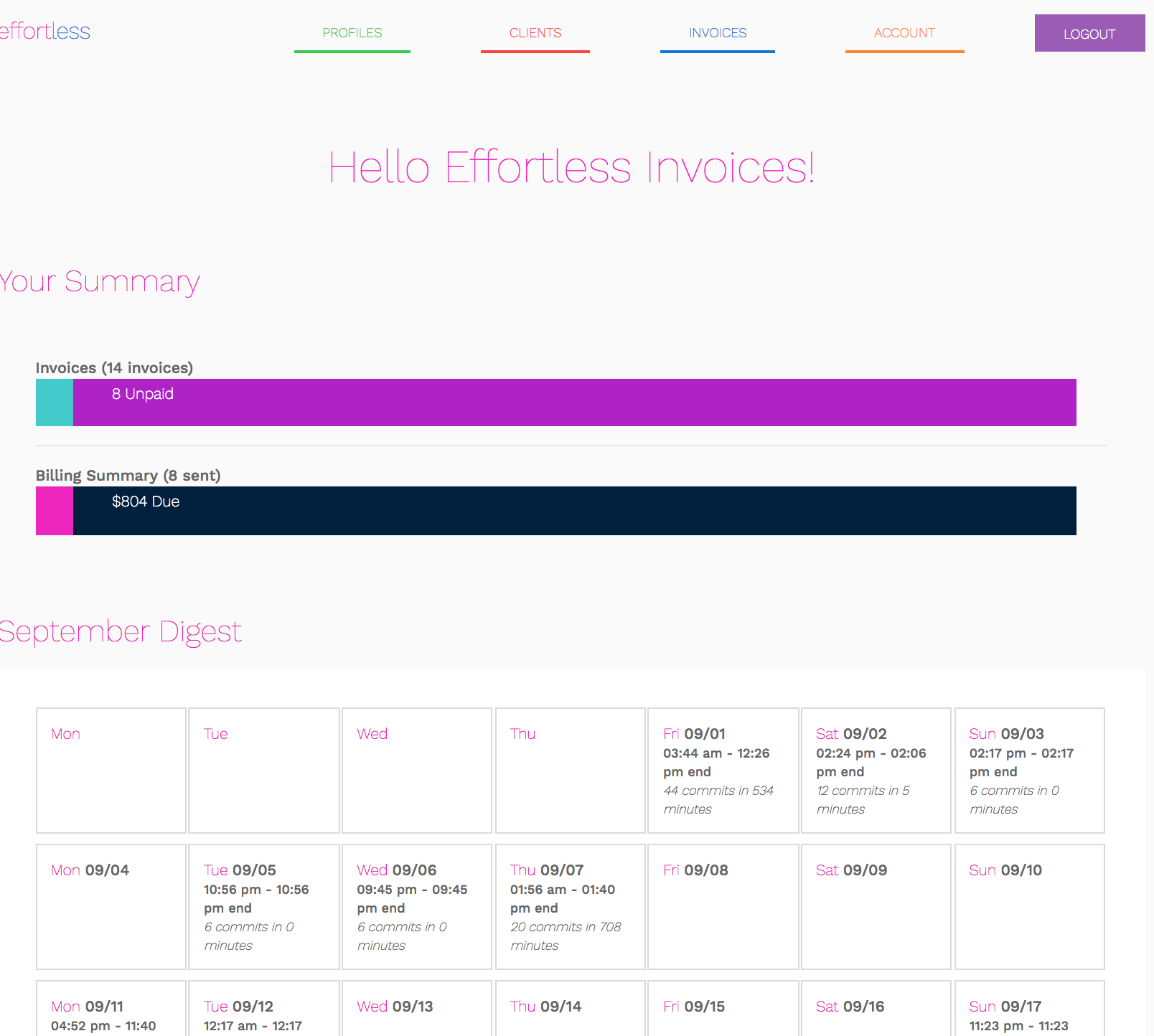Image resolution: width=1154 pixels, height=1036 pixels.
Task: Click the LOGOUT button
Action: [x=1089, y=33]
